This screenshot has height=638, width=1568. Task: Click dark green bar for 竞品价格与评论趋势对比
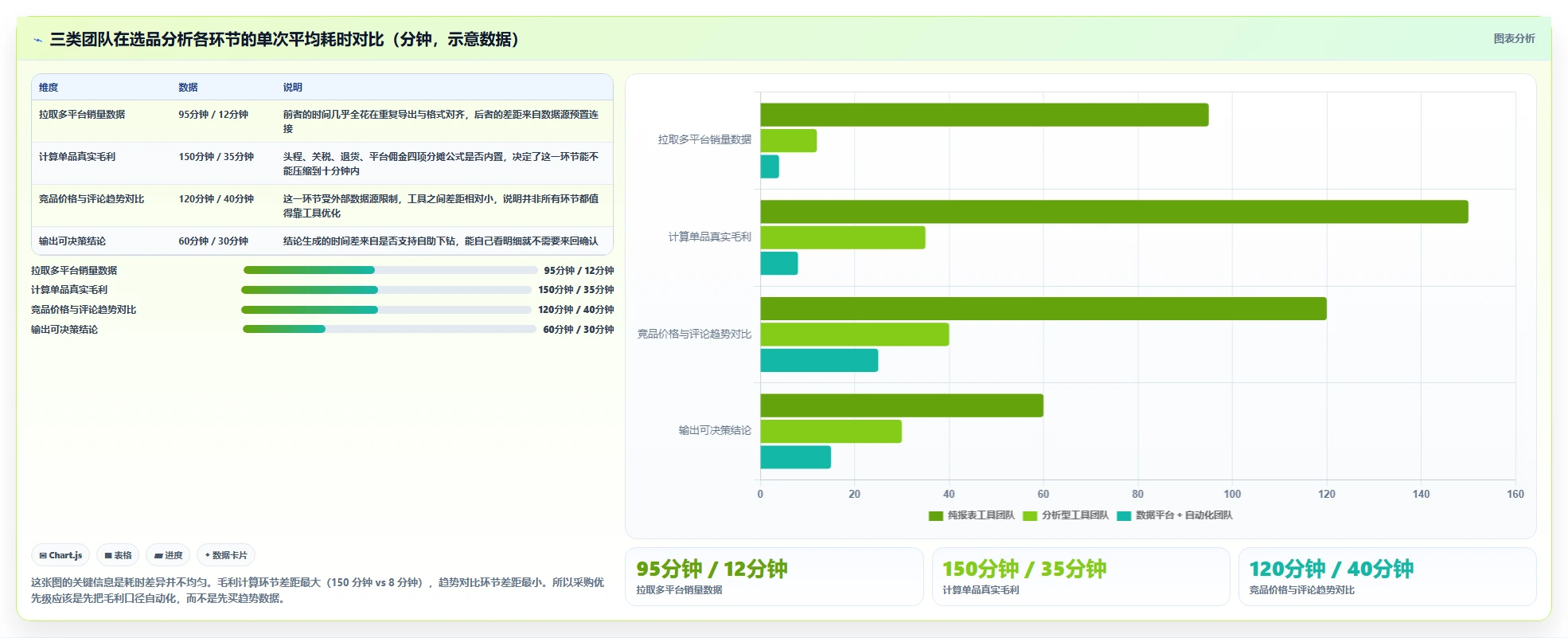(1043, 308)
